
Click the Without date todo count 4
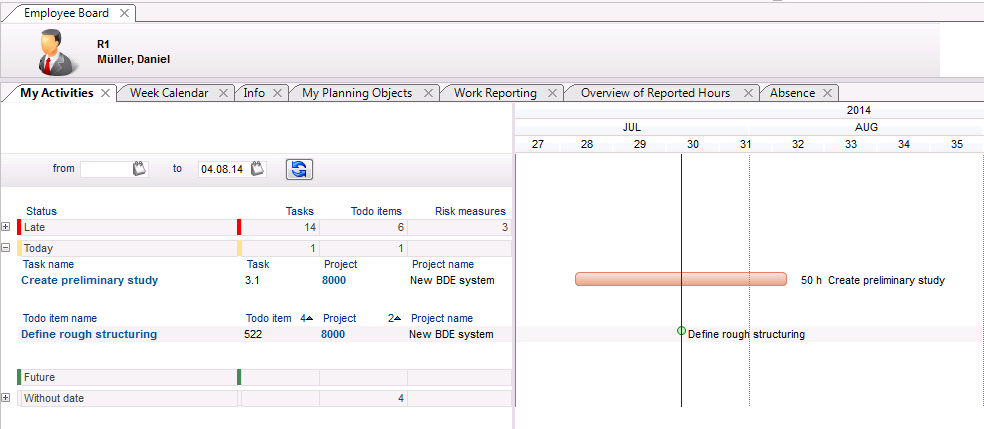pos(400,398)
